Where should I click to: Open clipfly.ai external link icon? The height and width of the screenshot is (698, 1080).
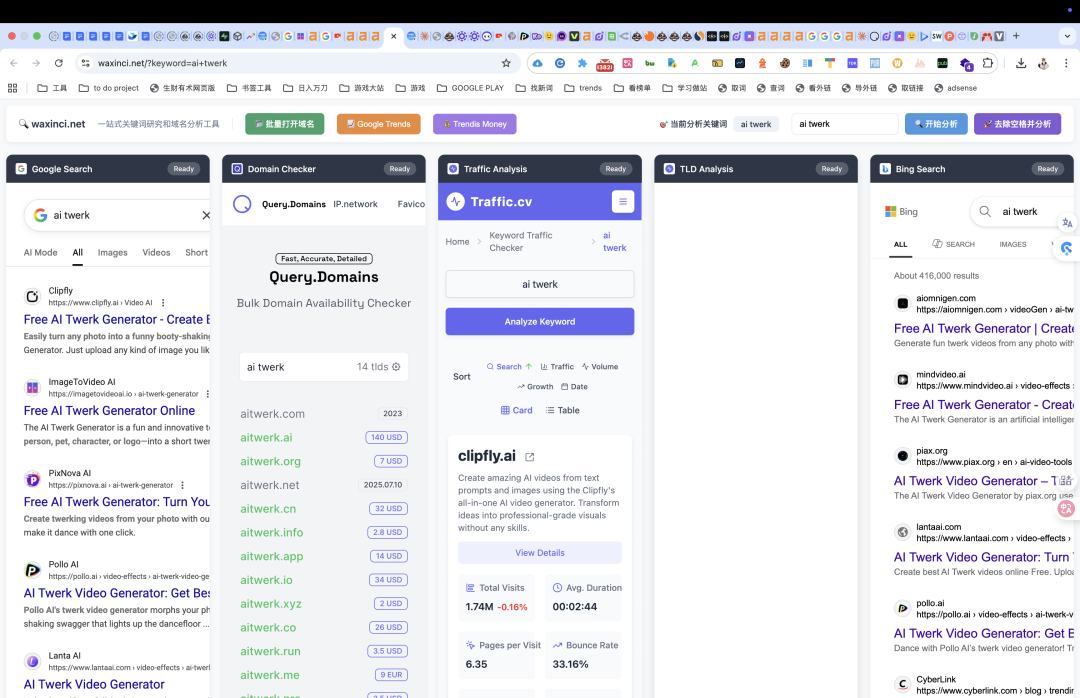[x=530, y=456]
